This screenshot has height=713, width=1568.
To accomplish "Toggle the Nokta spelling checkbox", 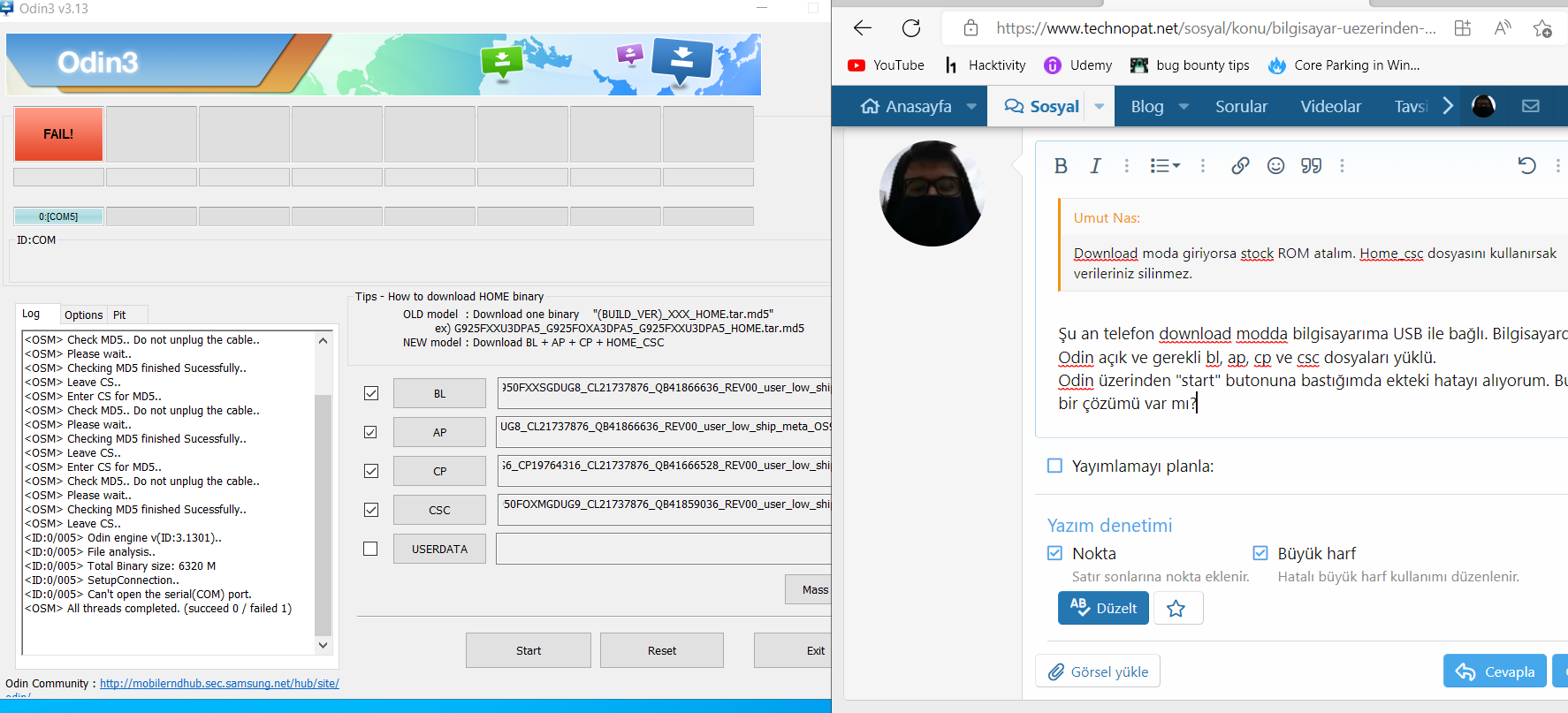I will (1054, 553).
